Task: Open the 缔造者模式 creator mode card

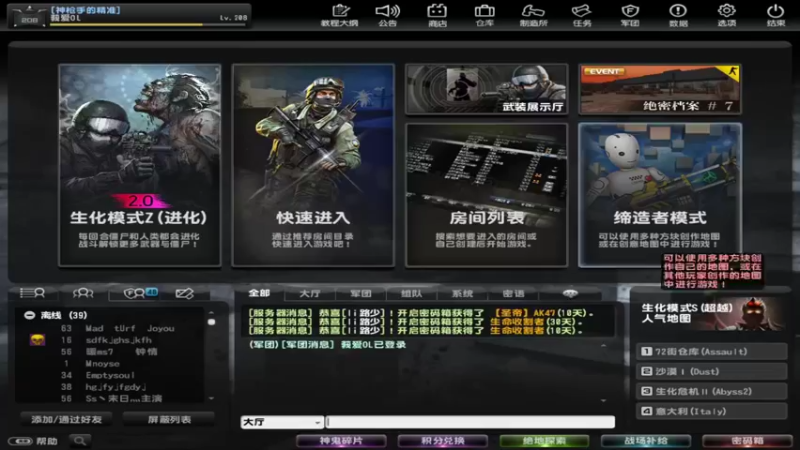Action: coord(660,195)
